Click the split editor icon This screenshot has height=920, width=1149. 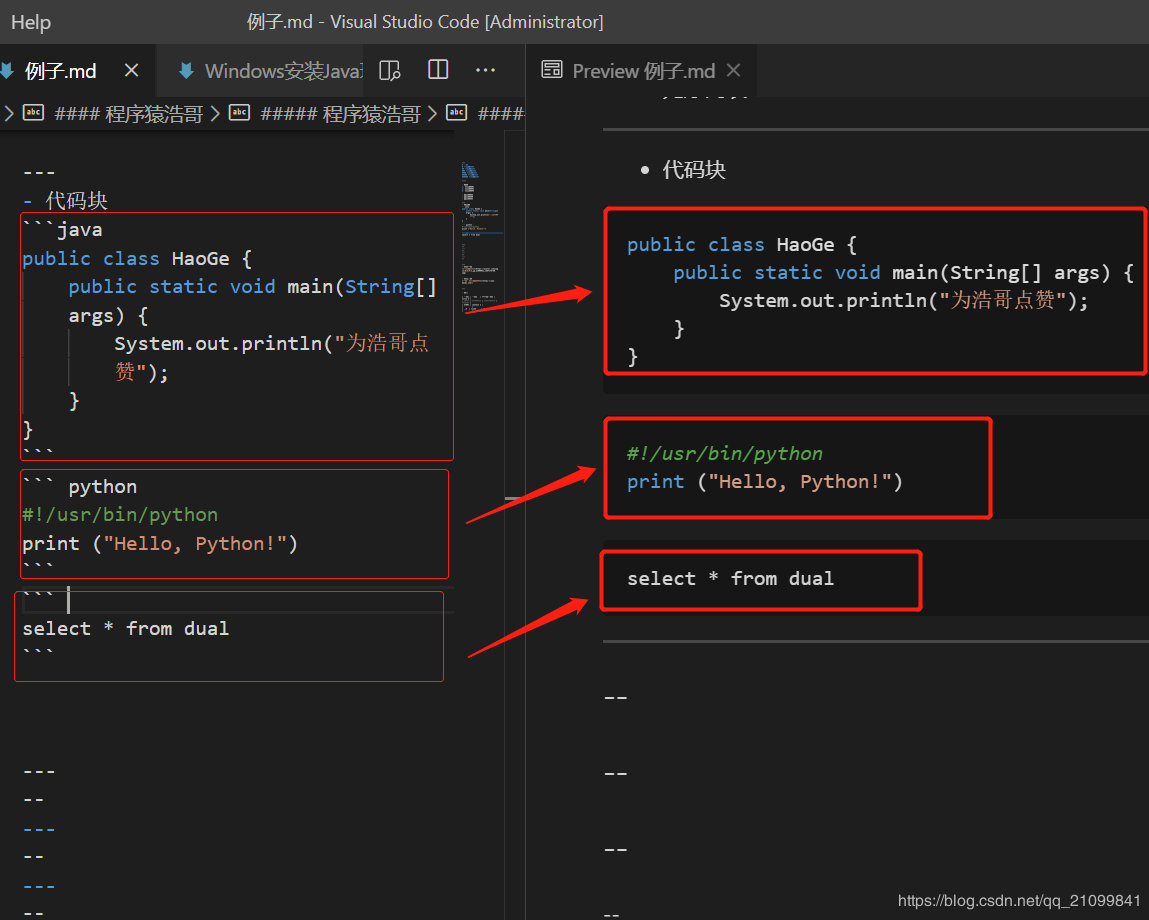point(438,70)
